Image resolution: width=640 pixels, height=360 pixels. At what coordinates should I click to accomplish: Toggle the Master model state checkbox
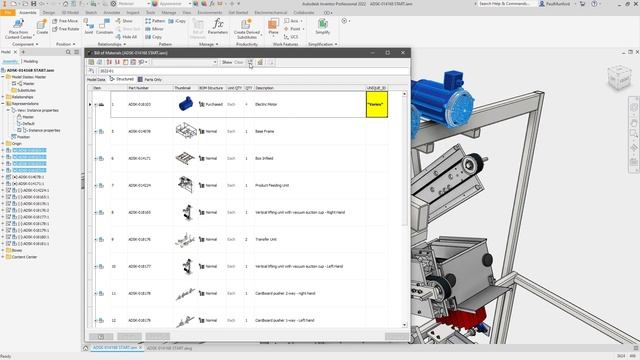pos(14,84)
